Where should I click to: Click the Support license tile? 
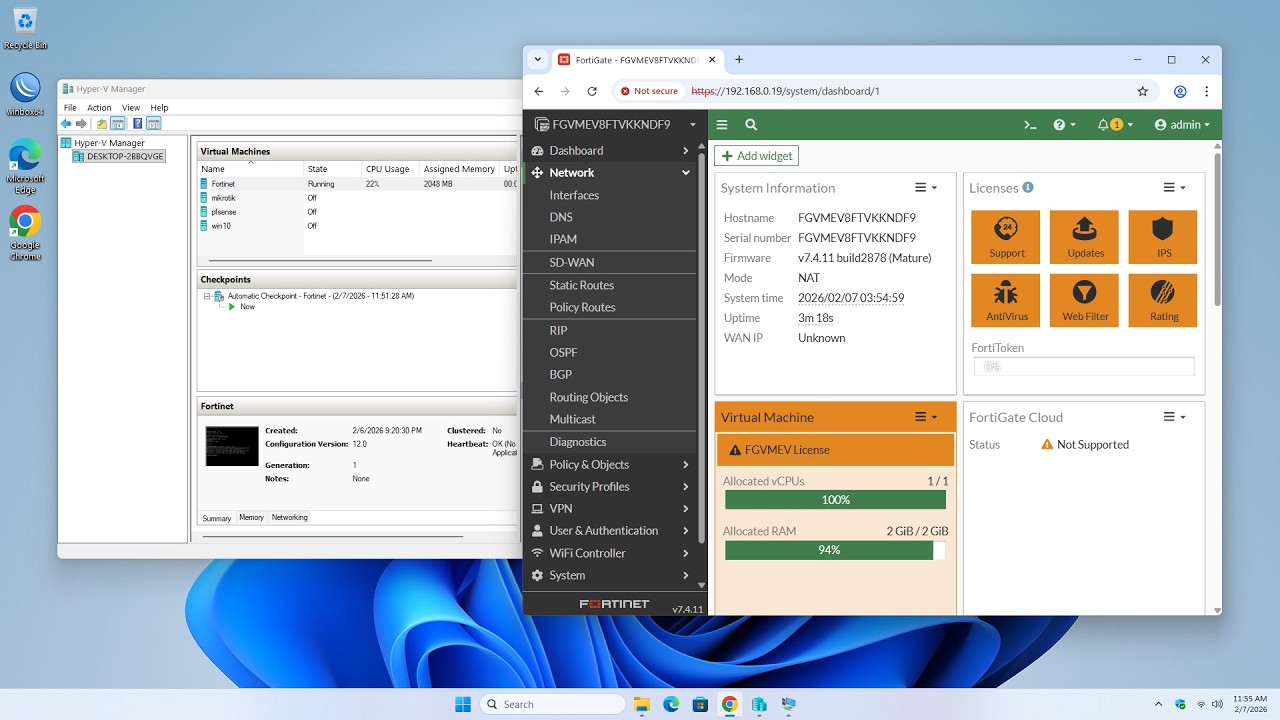point(1006,237)
